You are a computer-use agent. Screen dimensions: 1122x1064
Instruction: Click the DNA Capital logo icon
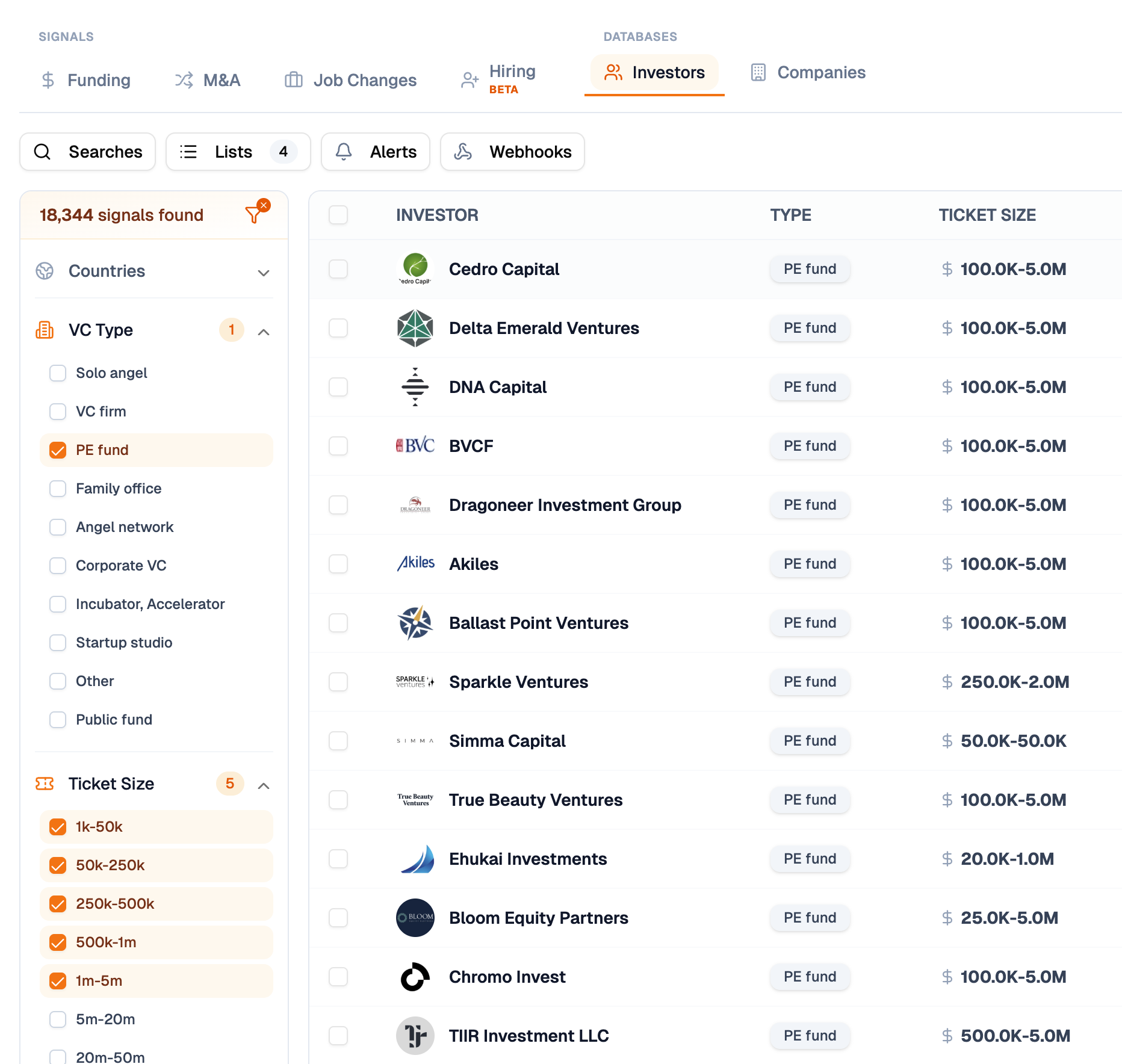tap(415, 387)
